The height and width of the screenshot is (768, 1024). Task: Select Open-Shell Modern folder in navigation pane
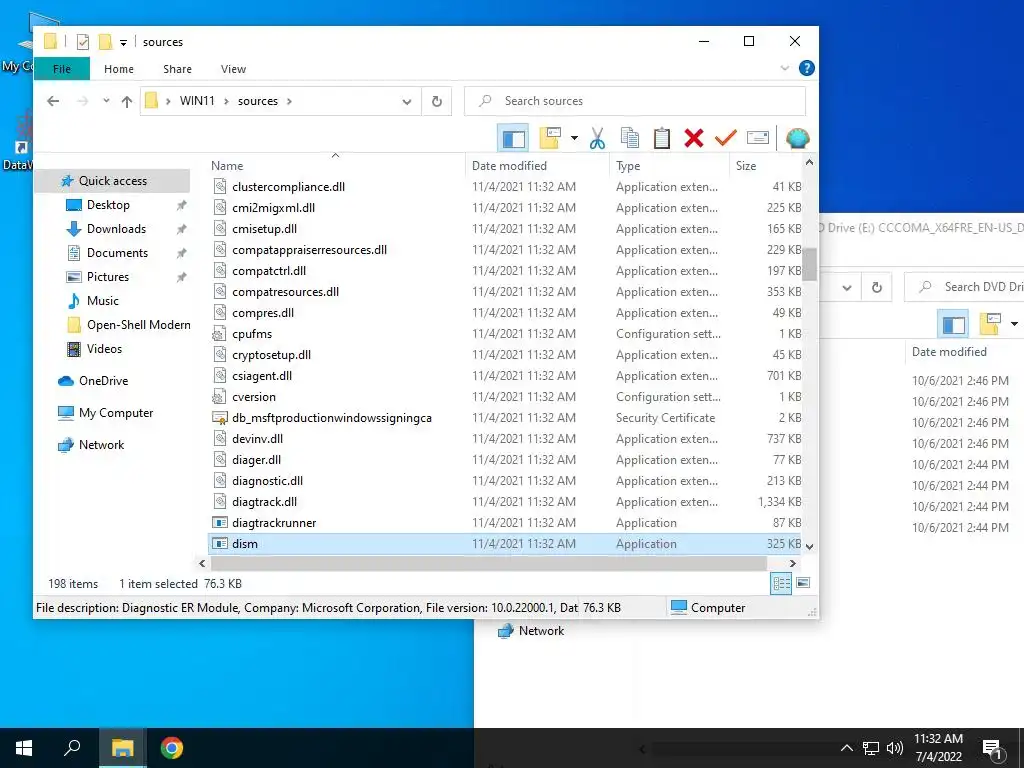click(138, 325)
